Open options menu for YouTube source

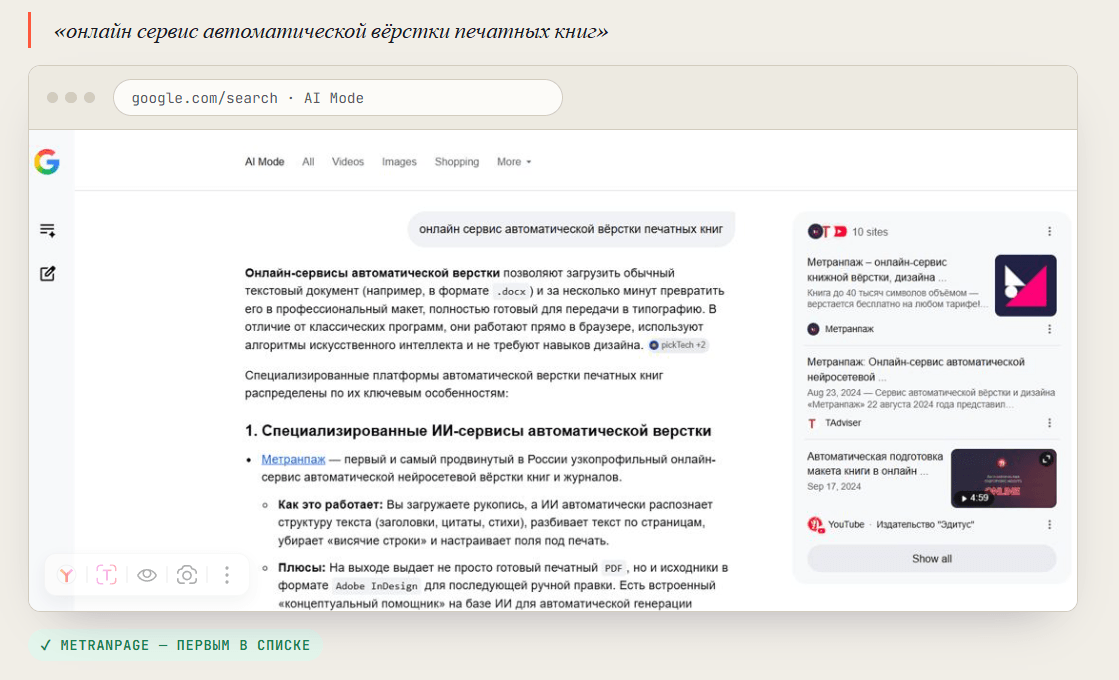point(1049,524)
